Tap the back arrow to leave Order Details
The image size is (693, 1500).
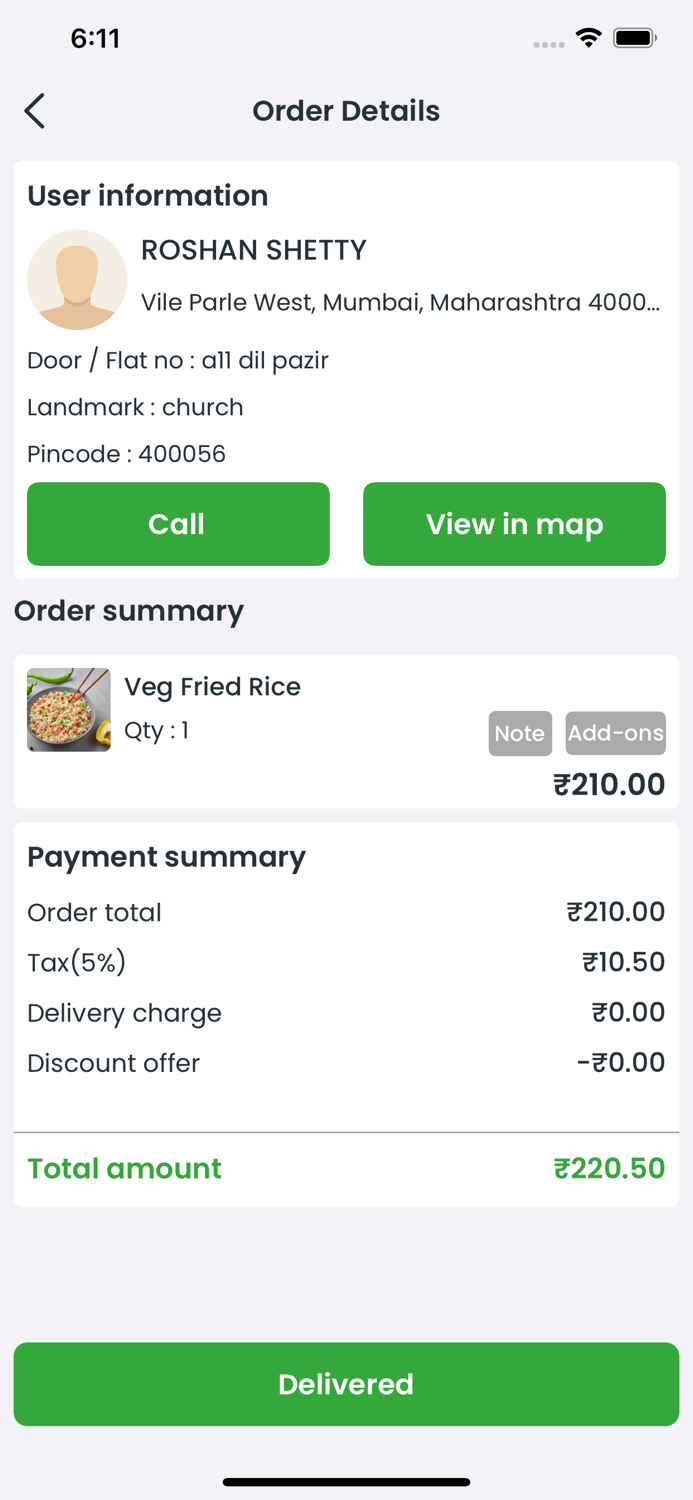(x=34, y=111)
